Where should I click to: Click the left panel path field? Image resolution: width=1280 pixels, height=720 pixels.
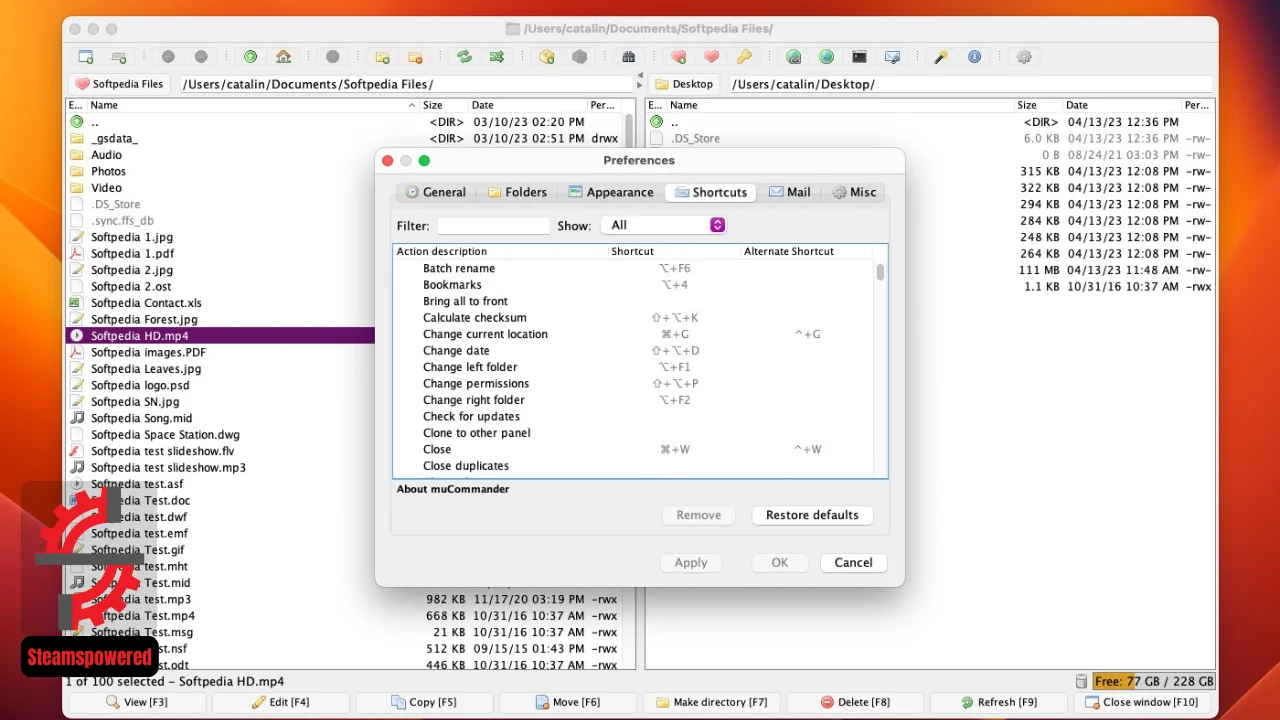coord(407,84)
